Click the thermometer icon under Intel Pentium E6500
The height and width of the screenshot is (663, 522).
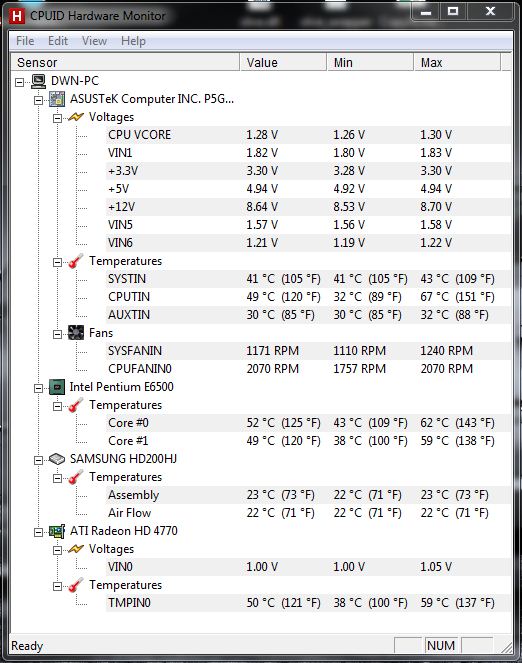[x=76, y=405]
